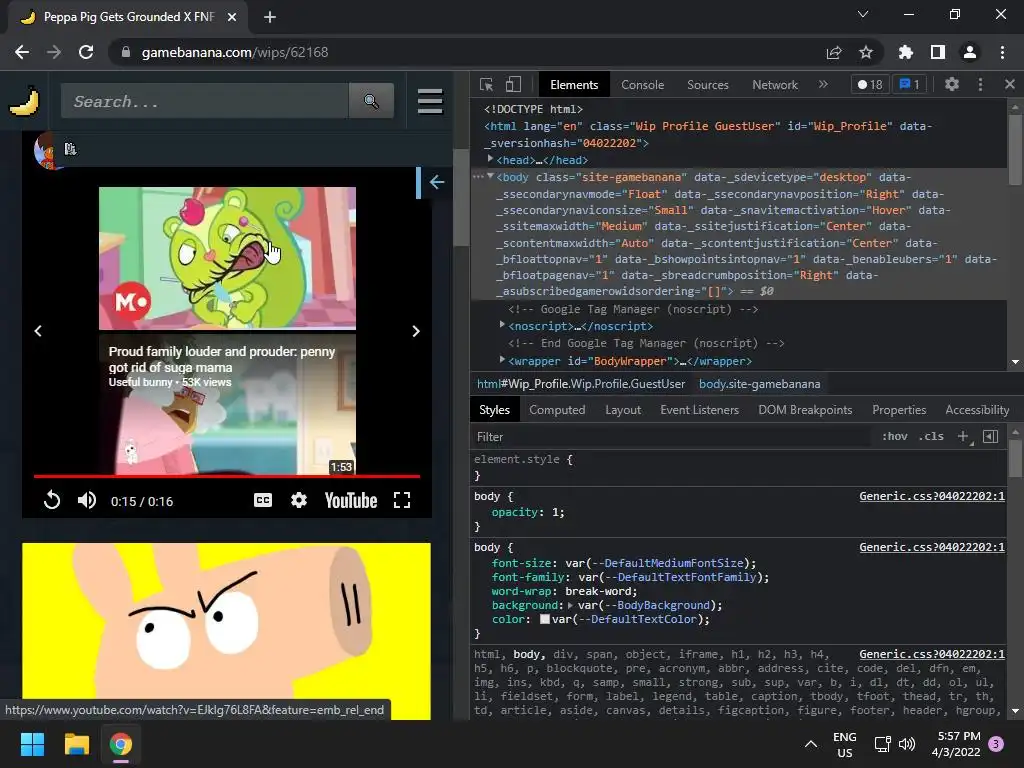Open File Explorer from taskbar
This screenshot has width=1024, height=768.
point(76,744)
